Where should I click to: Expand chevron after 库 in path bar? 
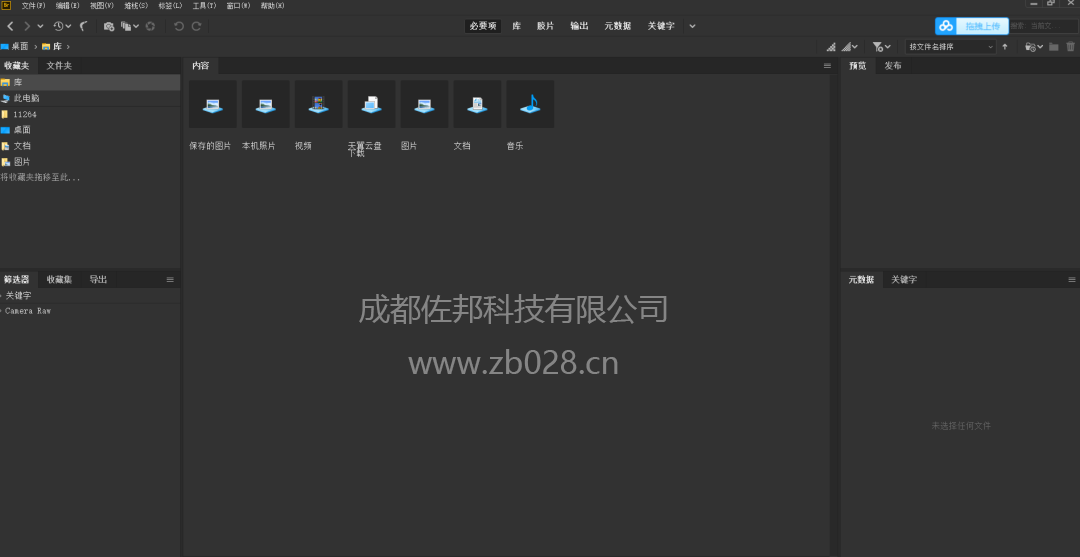(68, 46)
